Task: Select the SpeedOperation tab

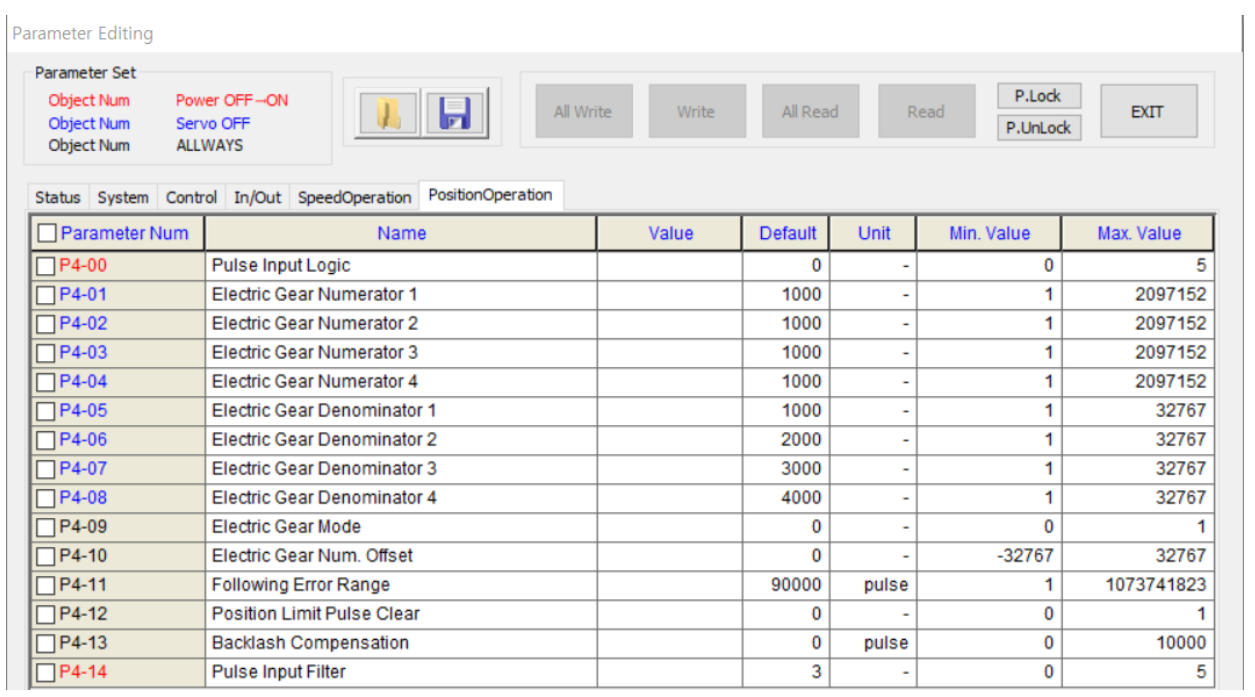Action: 354,198
